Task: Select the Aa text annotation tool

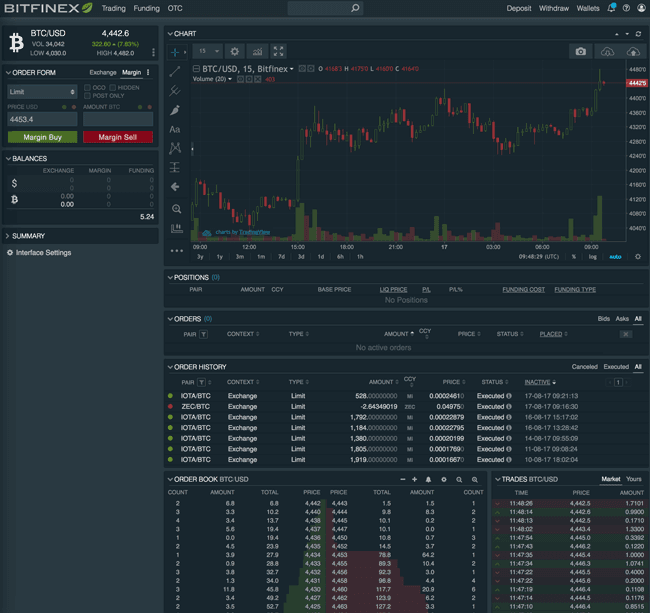Action: [175, 129]
